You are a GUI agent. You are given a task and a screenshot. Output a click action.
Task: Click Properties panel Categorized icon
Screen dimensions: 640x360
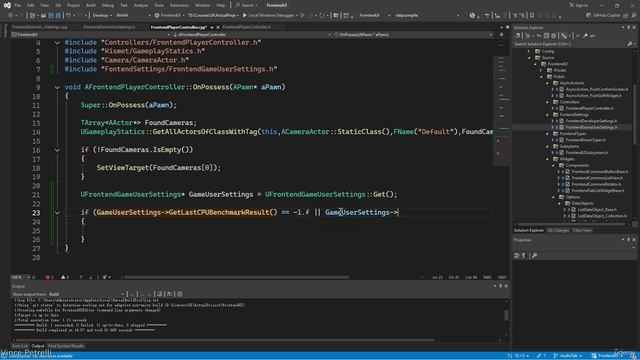click(x=517, y=256)
